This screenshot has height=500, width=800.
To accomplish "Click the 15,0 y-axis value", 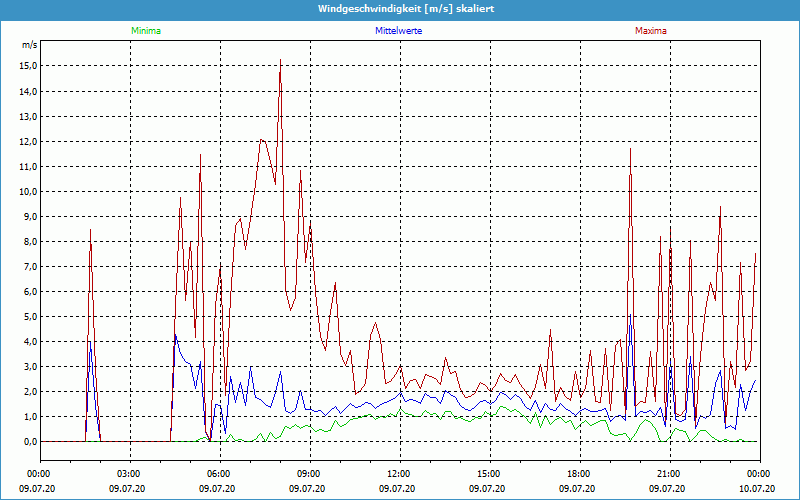I will [28, 66].
